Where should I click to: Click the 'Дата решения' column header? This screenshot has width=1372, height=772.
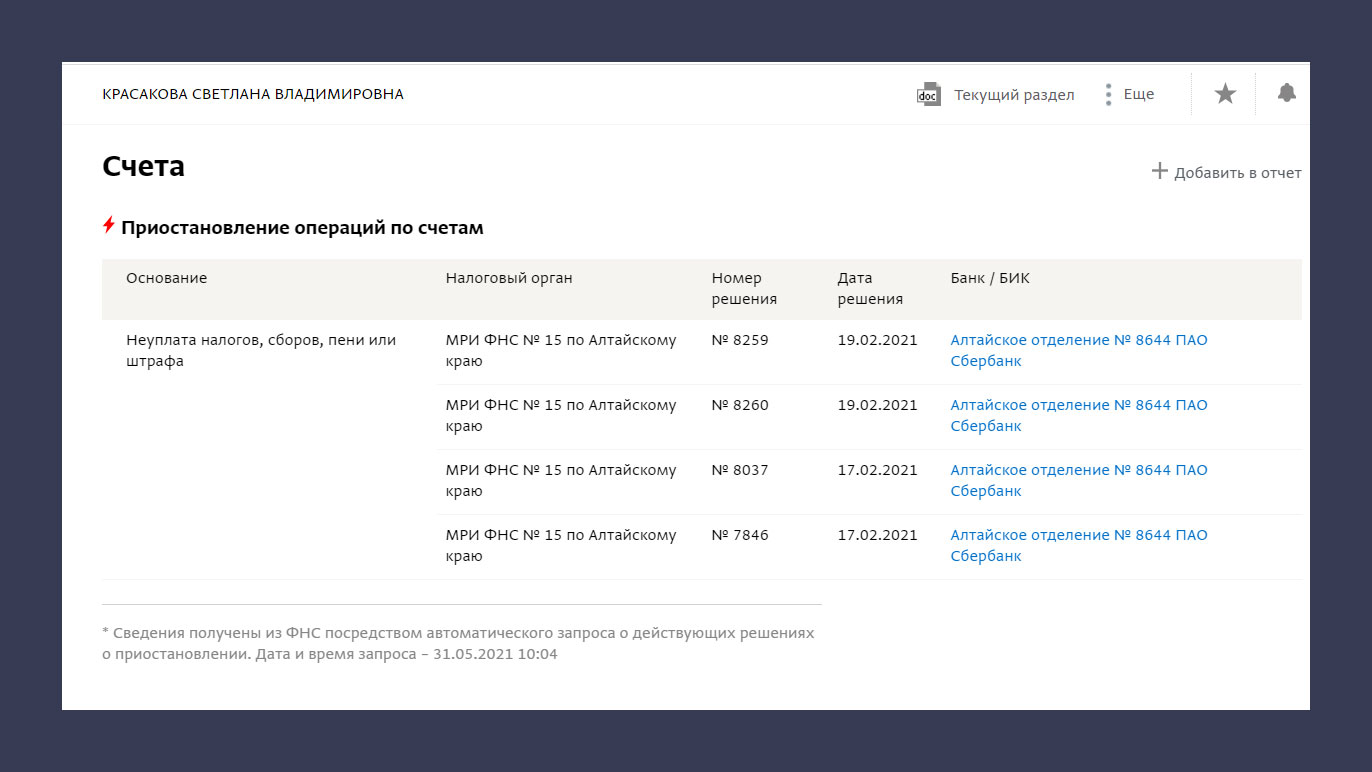(870, 289)
